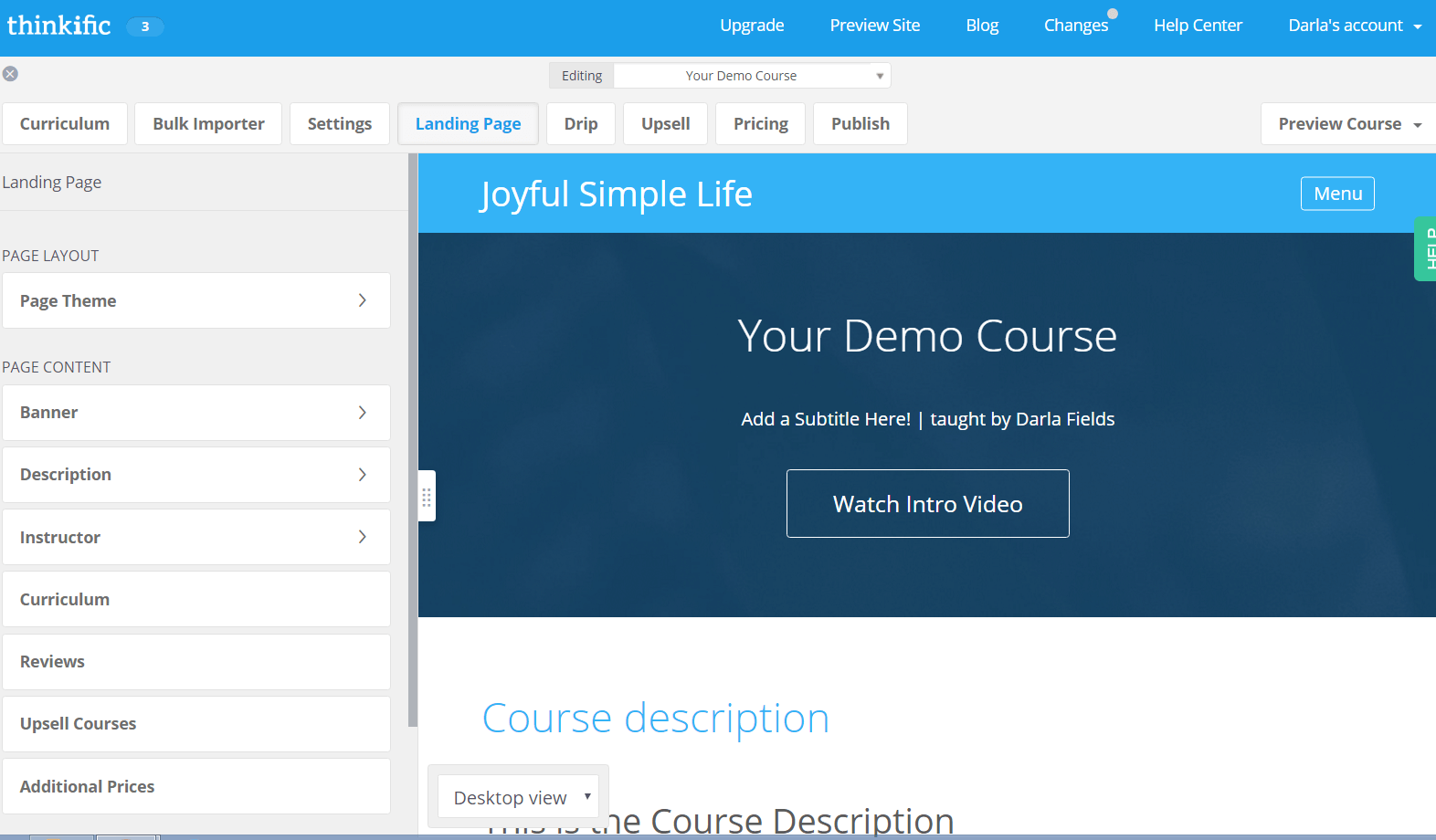
Task: Open the course selector dropdown
Action: (751, 76)
